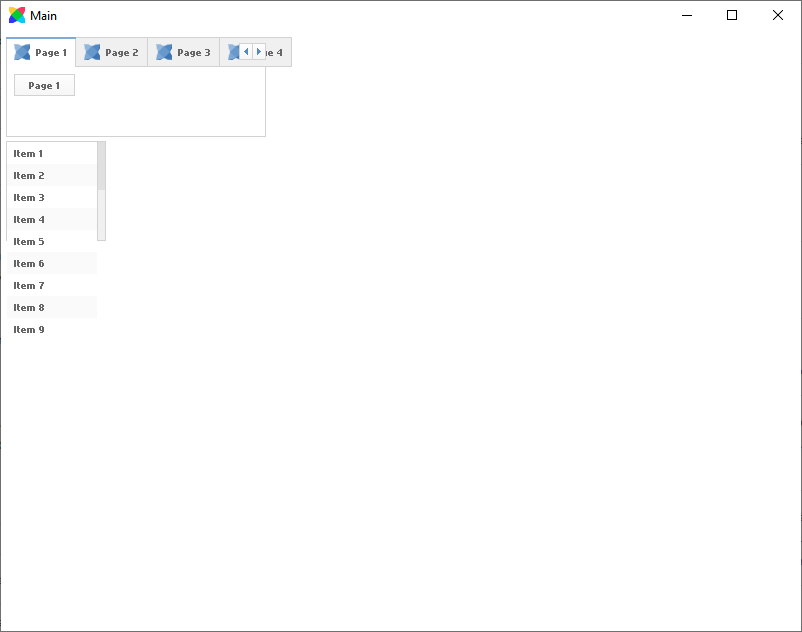
Task: Close the Main window
Action: pyautogui.click(x=777, y=15)
